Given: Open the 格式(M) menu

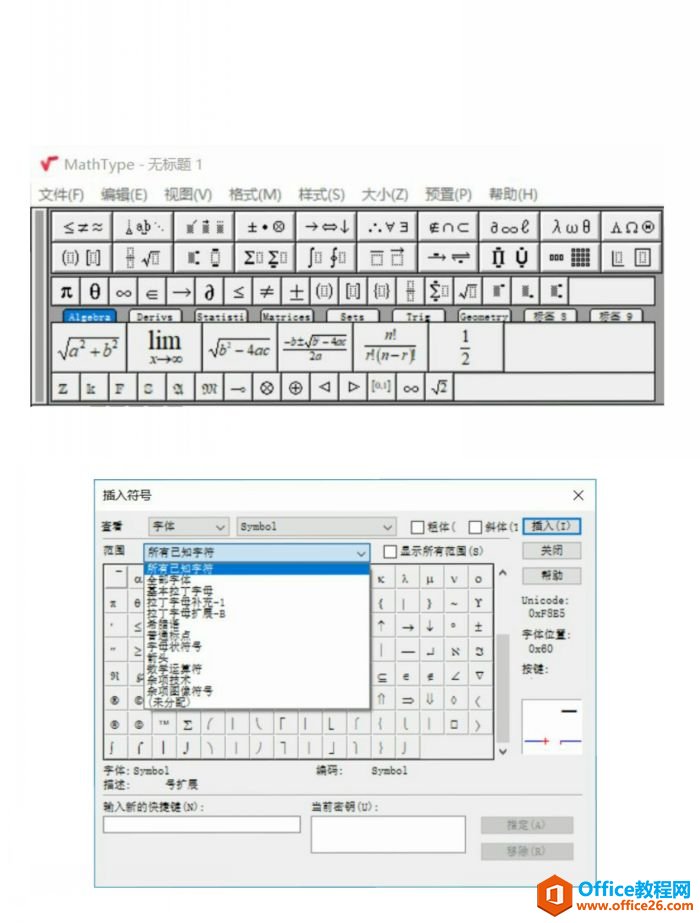Looking at the screenshot, I should point(255,195).
